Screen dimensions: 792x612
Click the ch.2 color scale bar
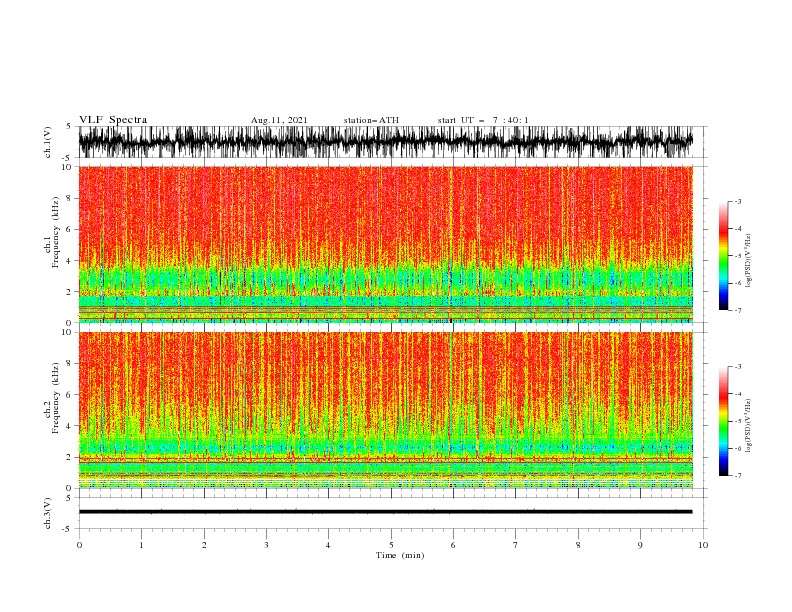pos(724,421)
